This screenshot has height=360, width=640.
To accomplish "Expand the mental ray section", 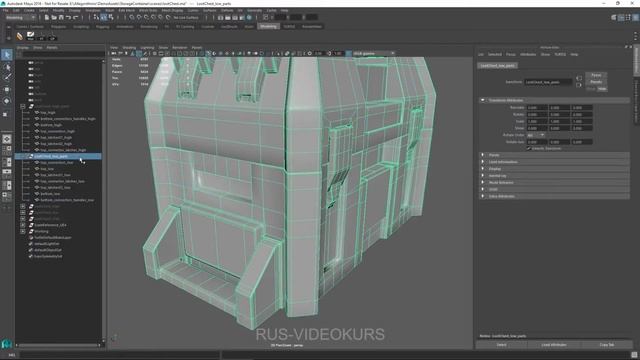I will [x=483, y=176].
